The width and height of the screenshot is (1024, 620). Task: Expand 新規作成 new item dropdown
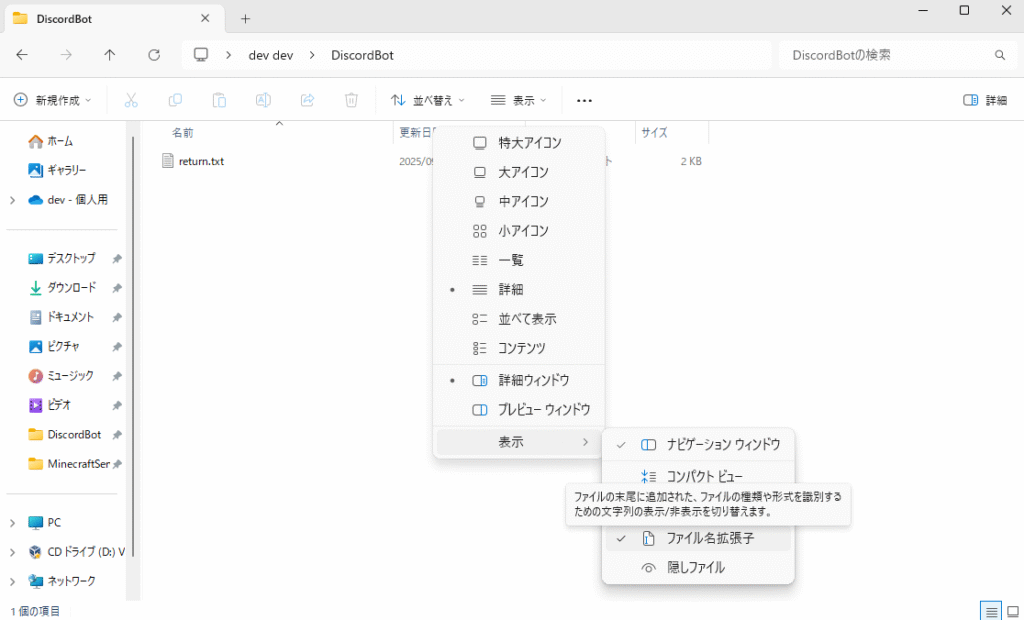52,100
